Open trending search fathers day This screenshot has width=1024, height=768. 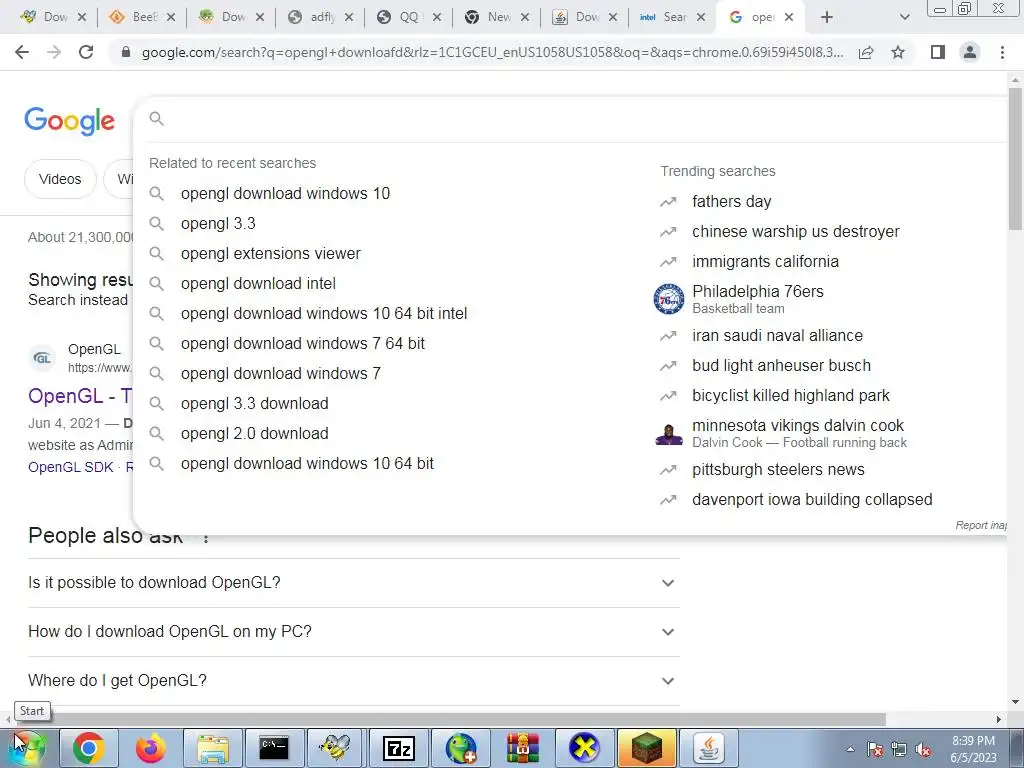[731, 202]
